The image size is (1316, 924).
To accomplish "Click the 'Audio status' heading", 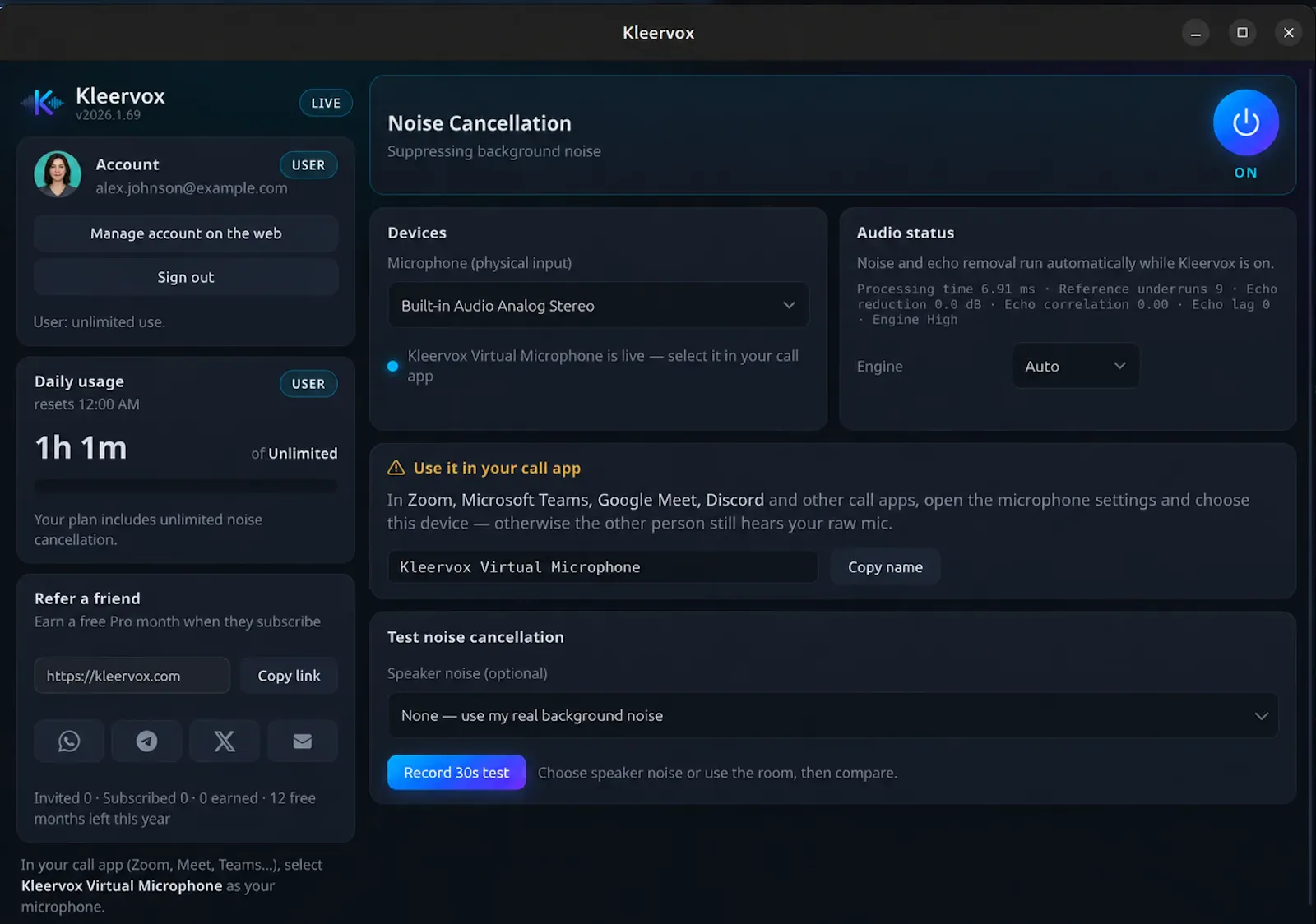I will tap(906, 233).
